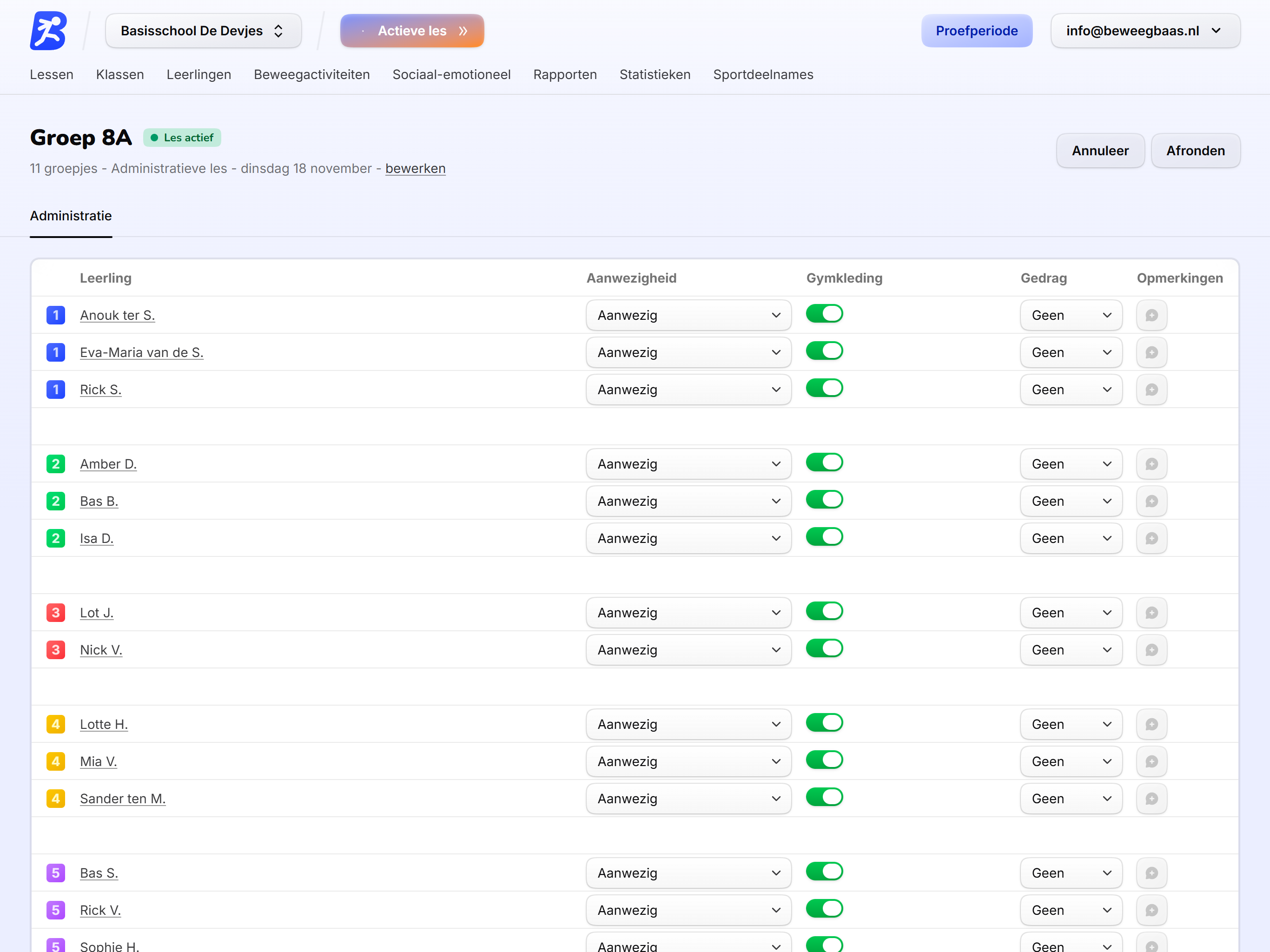
Task: Disable the Gymkleding switch for Bas B.
Action: pyautogui.click(x=824, y=500)
